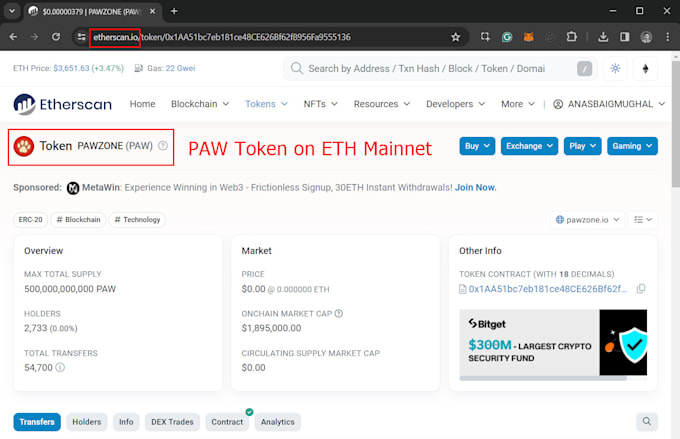Image resolution: width=680 pixels, height=439 pixels.
Task: Click the 22 Gwei gas link
Action: (180, 68)
